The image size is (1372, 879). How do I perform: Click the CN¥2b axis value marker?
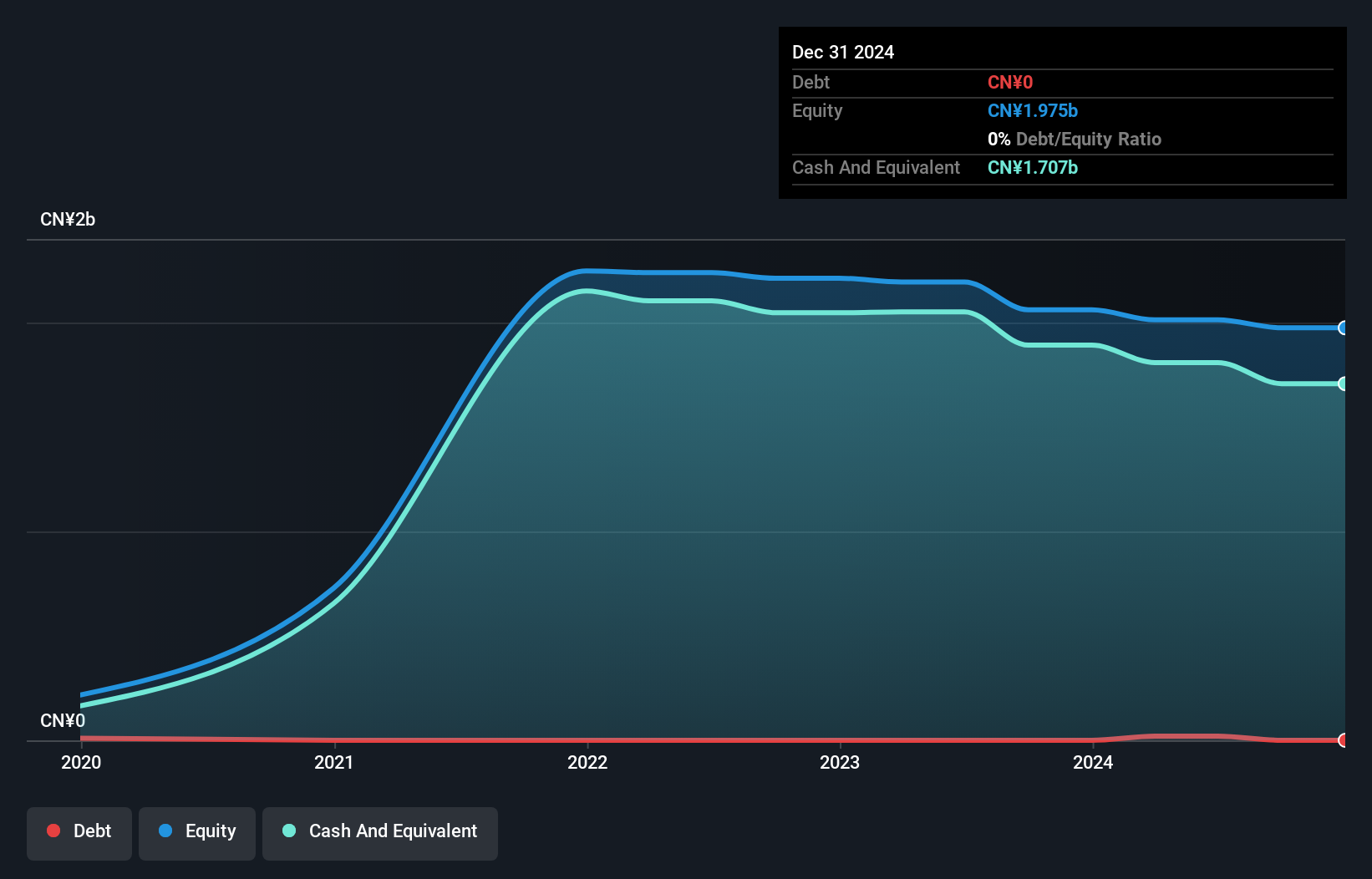click(x=69, y=219)
